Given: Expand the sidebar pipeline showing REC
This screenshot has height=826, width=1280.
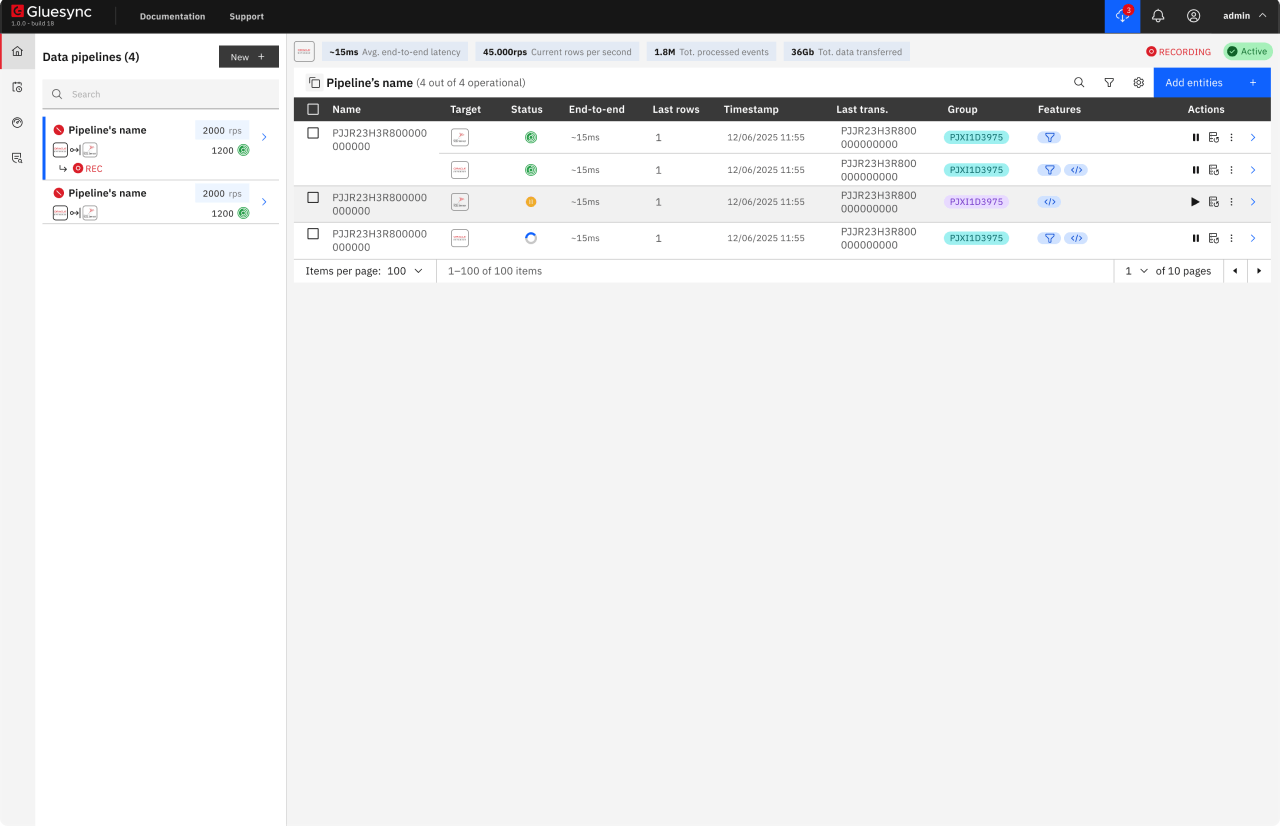Looking at the screenshot, I should coord(264,137).
